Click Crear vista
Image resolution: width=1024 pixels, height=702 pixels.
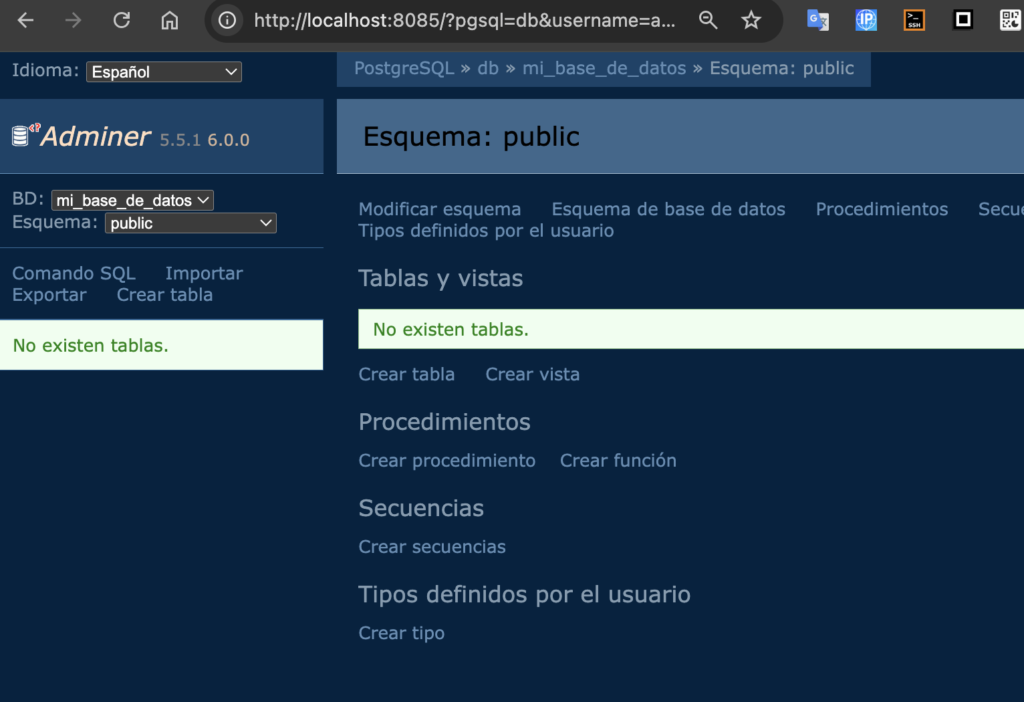532,374
